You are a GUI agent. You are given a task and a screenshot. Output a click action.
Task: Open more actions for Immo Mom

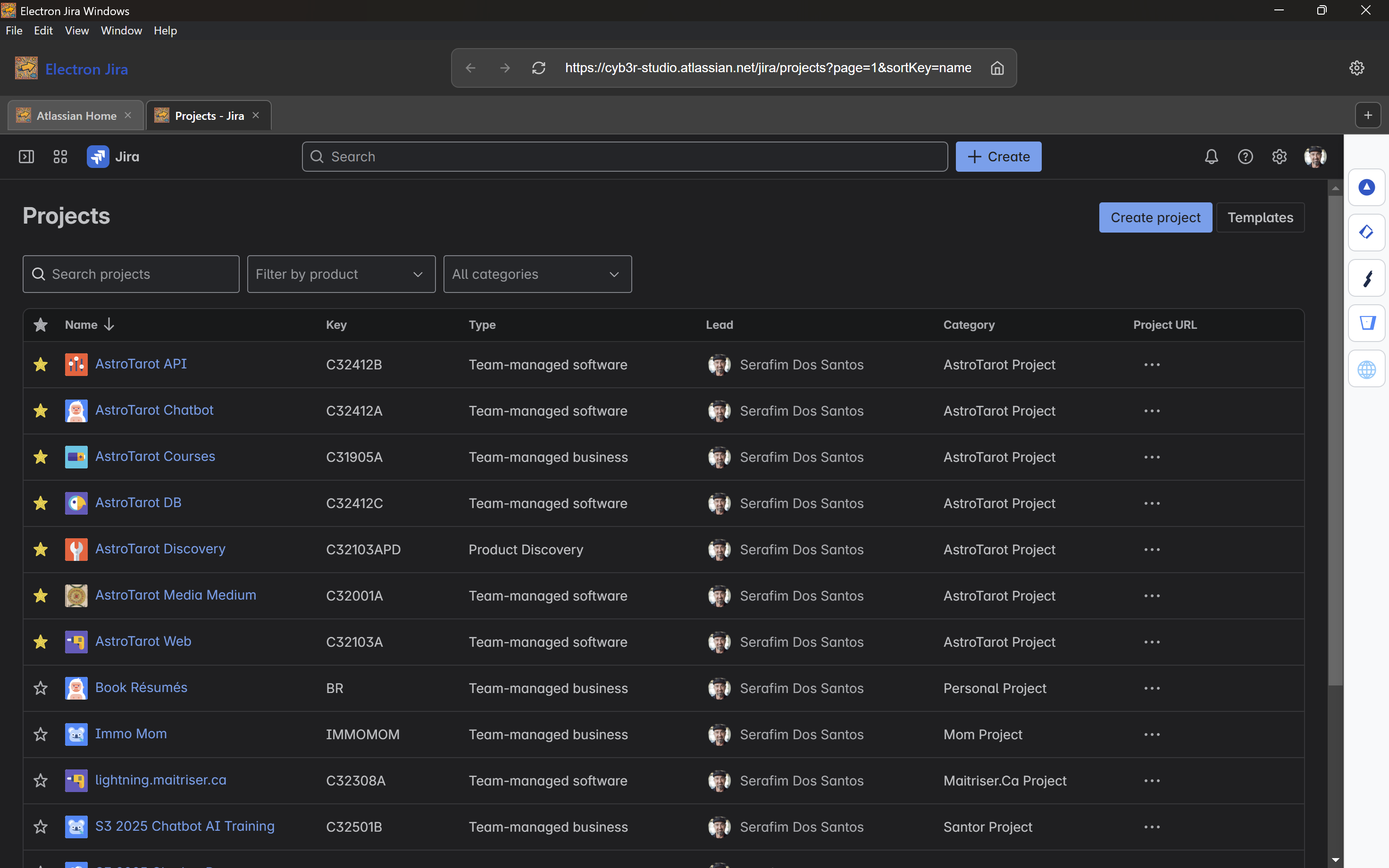tap(1152, 734)
